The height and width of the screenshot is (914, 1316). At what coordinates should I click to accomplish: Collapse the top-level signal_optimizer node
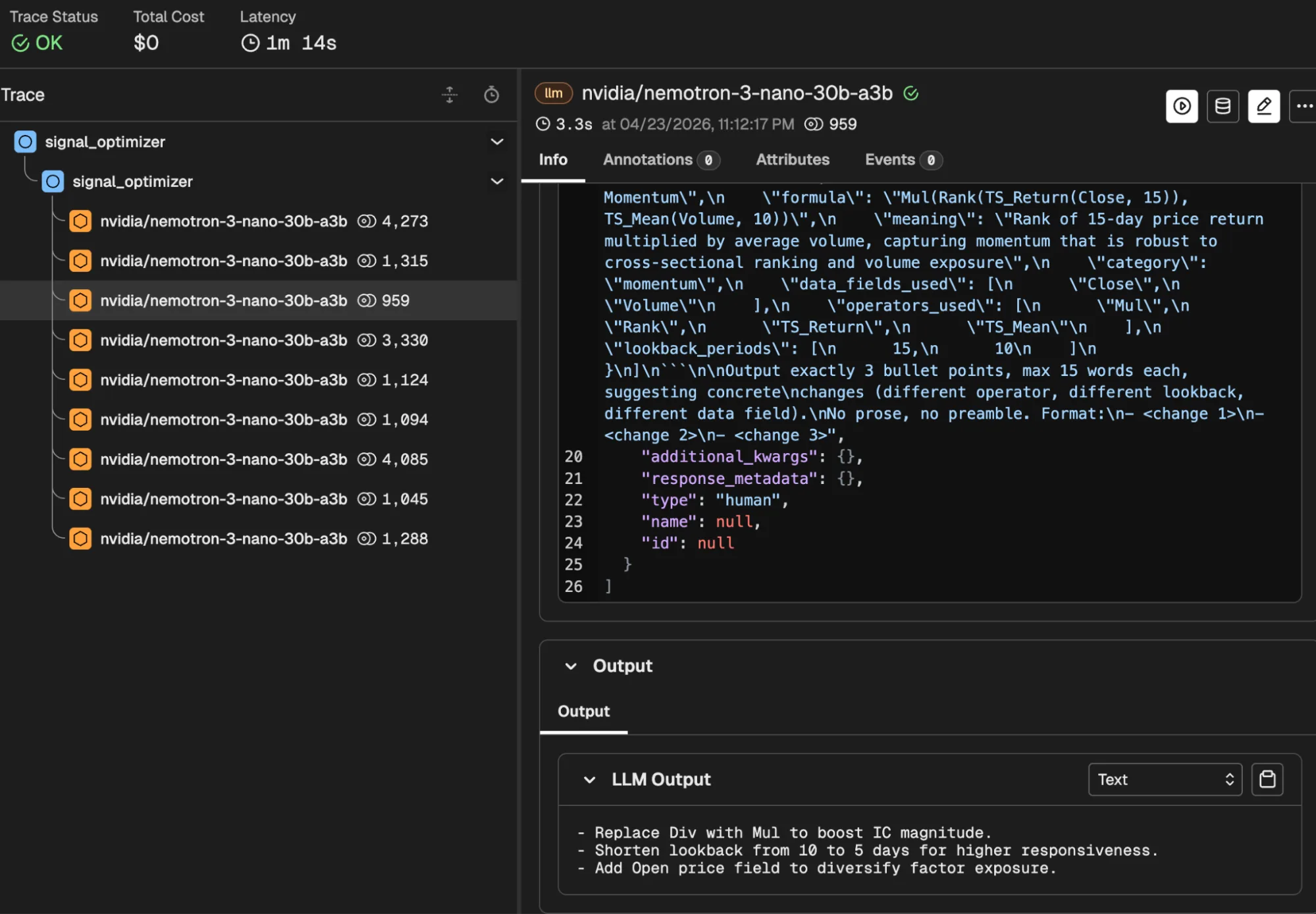pyautogui.click(x=497, y=142)
